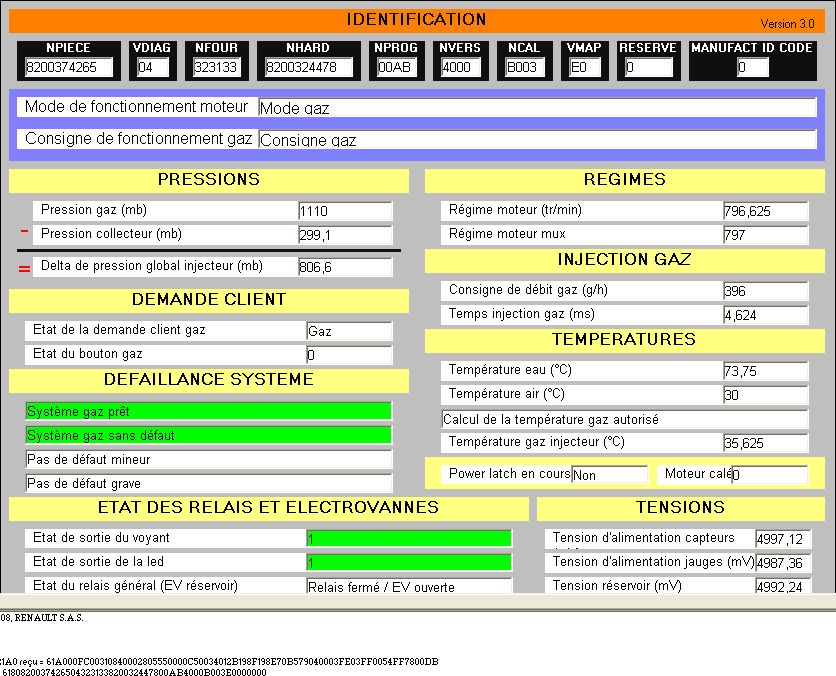836x676 pixels.
Task: Select the Temps injection gaz value
Action: [x=765, y=315]
